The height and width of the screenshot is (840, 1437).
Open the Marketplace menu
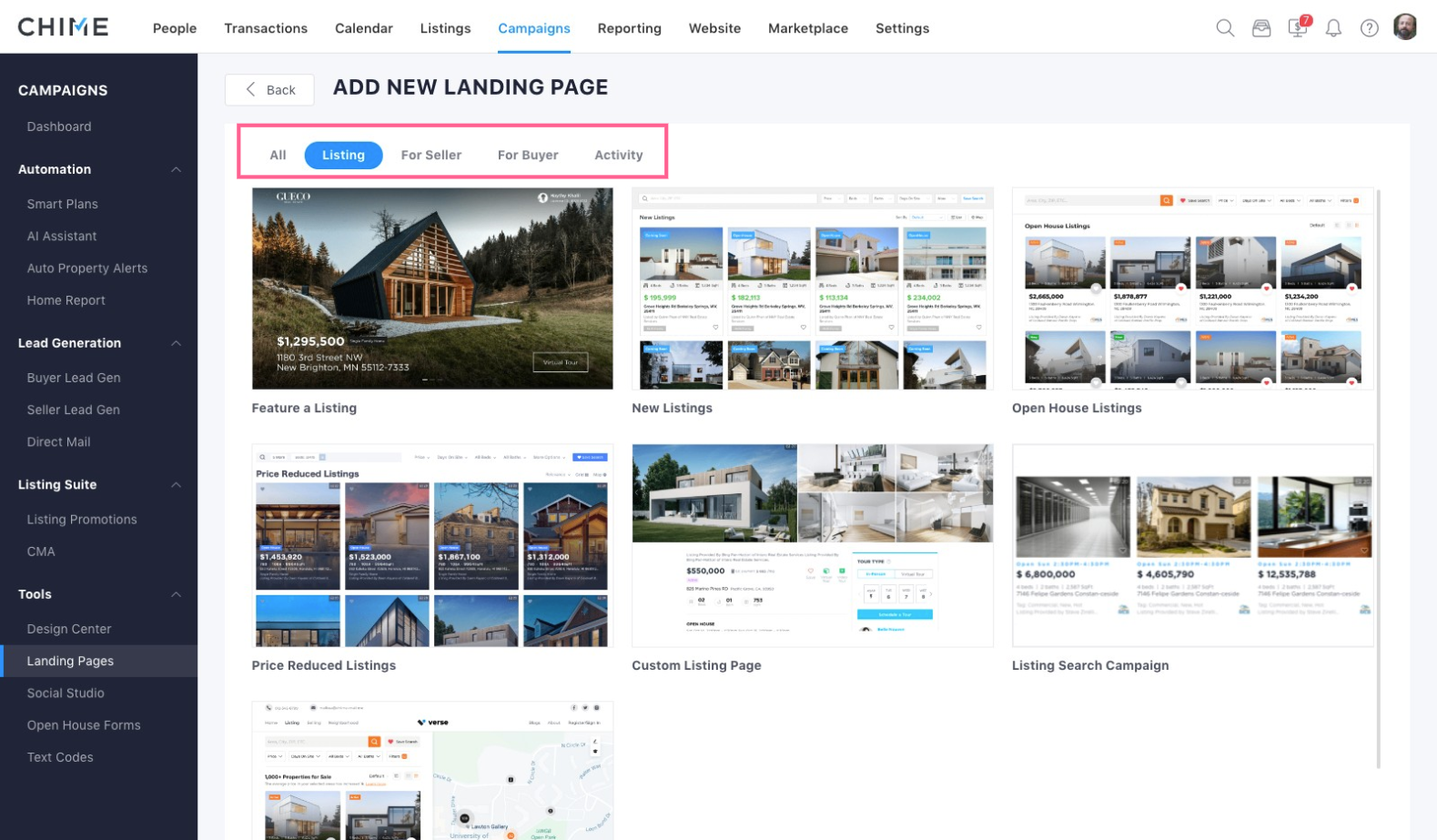click(808, 28)
